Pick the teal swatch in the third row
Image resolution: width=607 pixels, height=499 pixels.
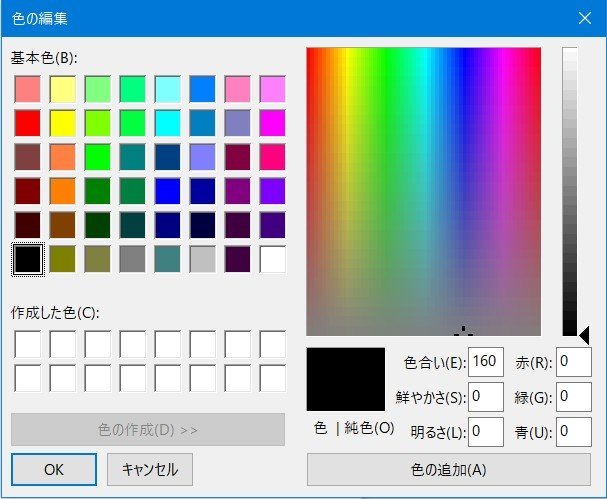pos(132,157)
